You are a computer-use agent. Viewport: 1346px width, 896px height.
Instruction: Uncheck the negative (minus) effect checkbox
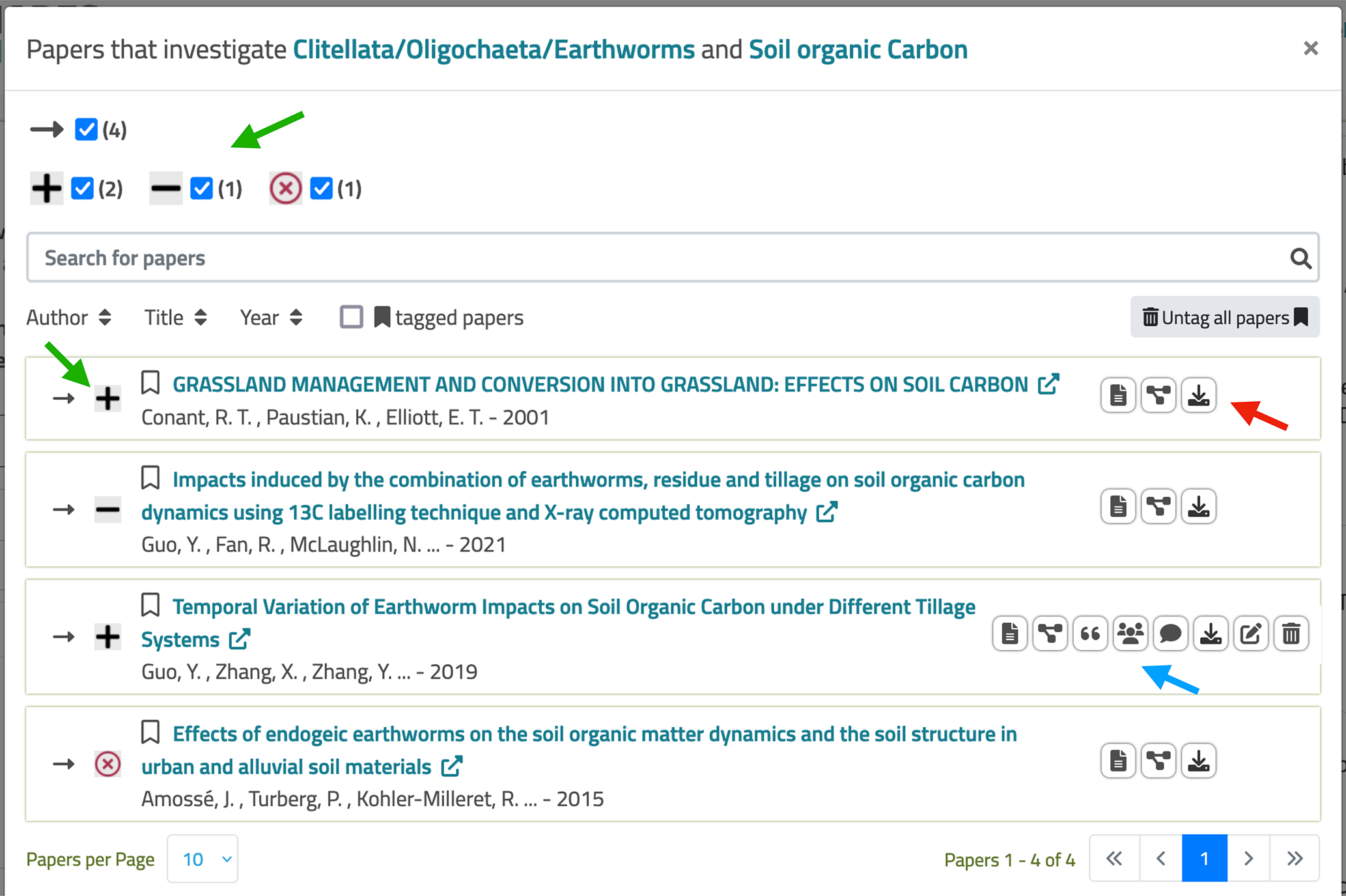[202, 189]
